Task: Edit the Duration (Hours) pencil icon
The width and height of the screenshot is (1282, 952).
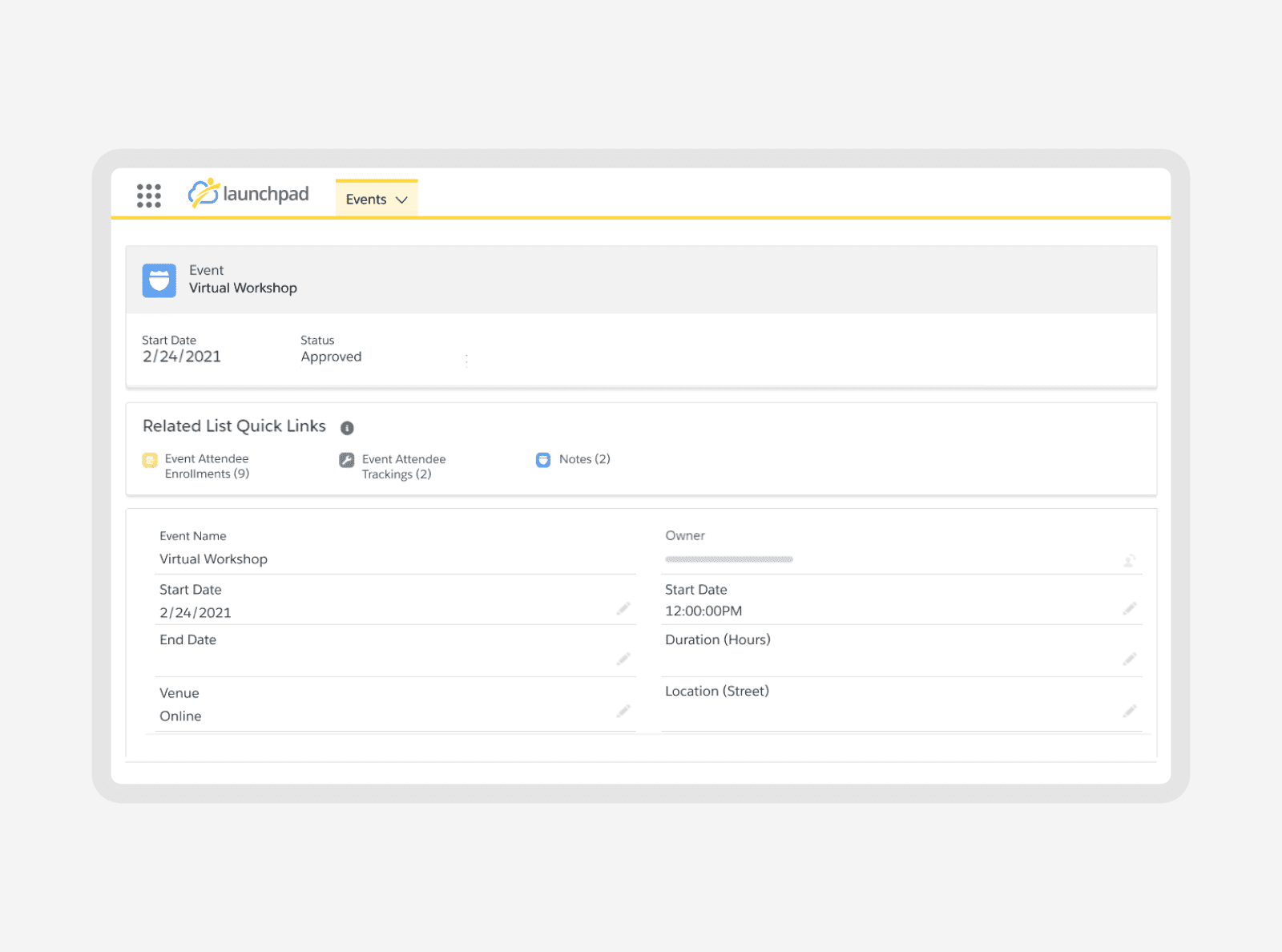Action: click(x=1130, y=659)
